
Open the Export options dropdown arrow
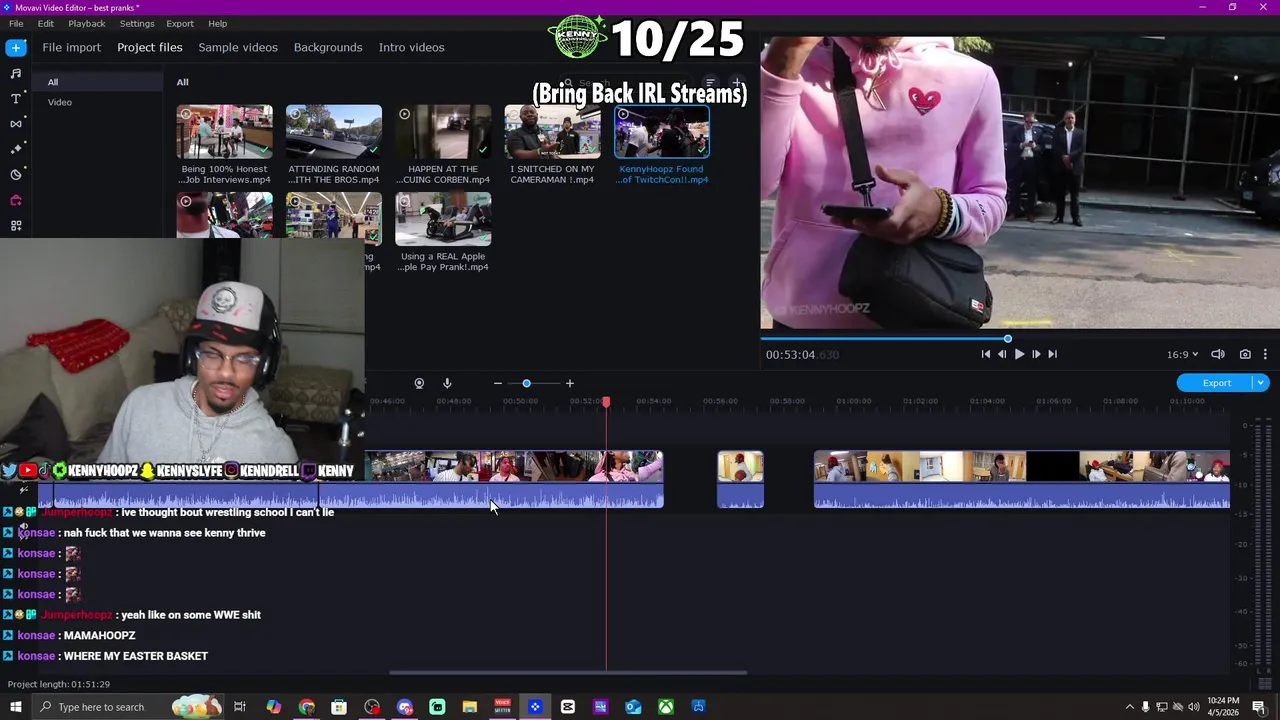pyautogui.click(x=1261, y=383)
